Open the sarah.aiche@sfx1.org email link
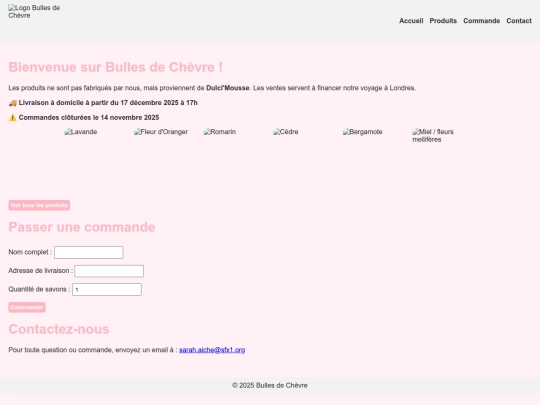The height and width of the screenshot is (405, 540). click(x=212, y=350)
